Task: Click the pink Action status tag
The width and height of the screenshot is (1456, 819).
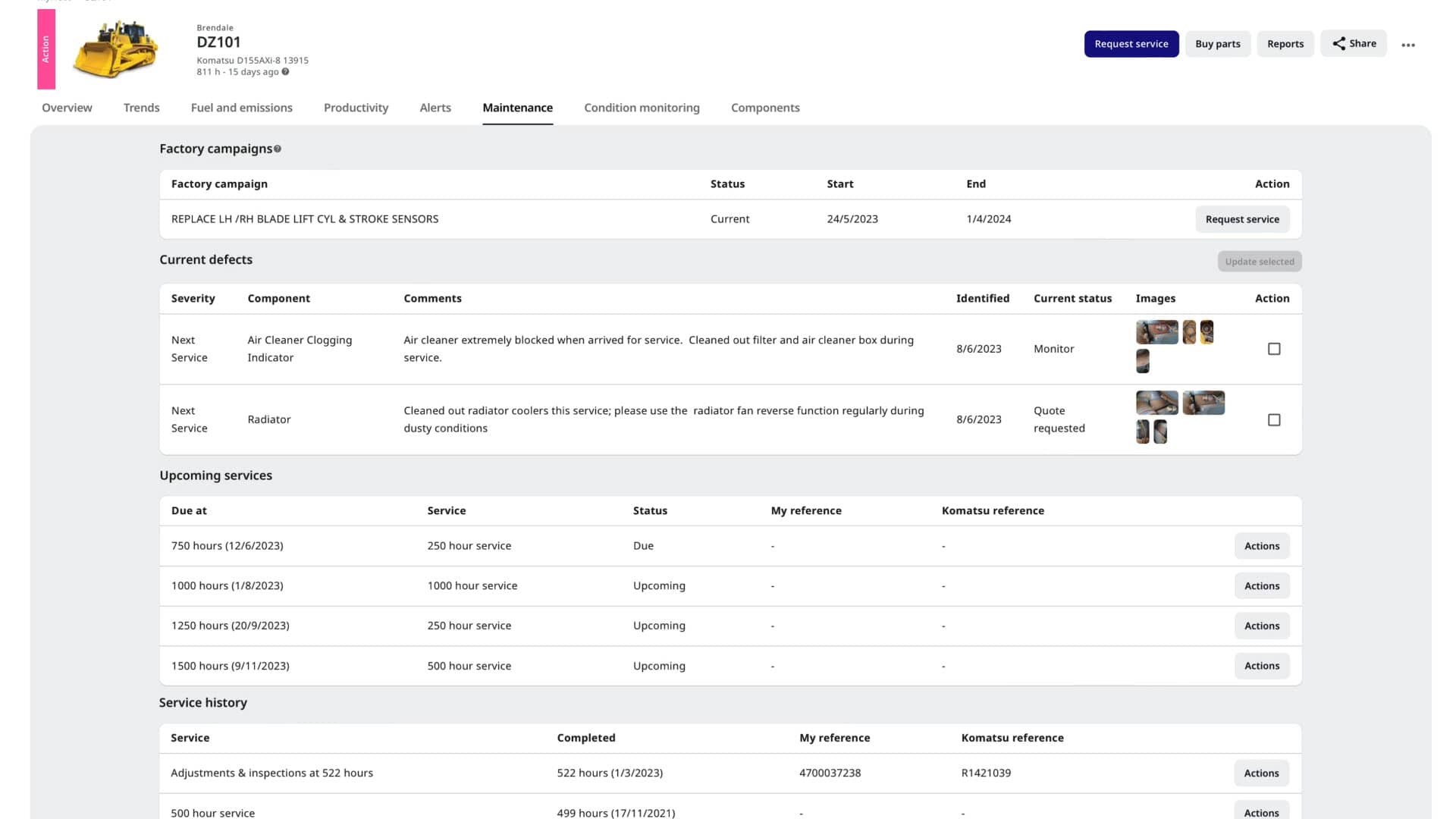Action: click(x=46, y=49)
